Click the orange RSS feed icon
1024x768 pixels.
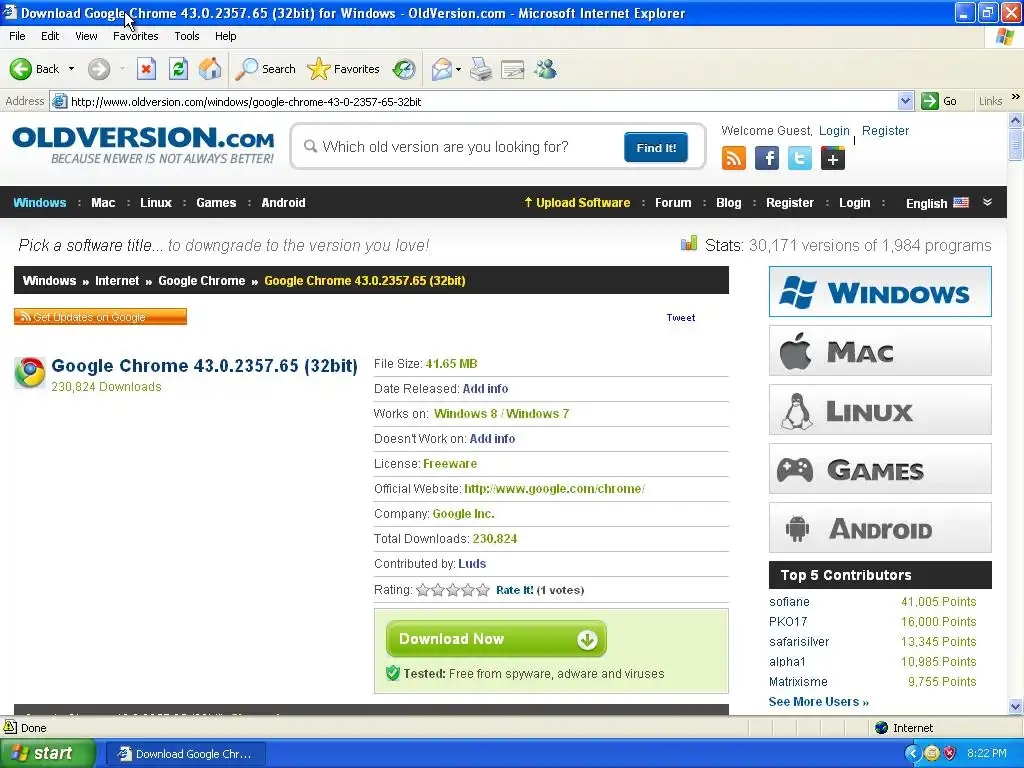[x=733, y=158]
